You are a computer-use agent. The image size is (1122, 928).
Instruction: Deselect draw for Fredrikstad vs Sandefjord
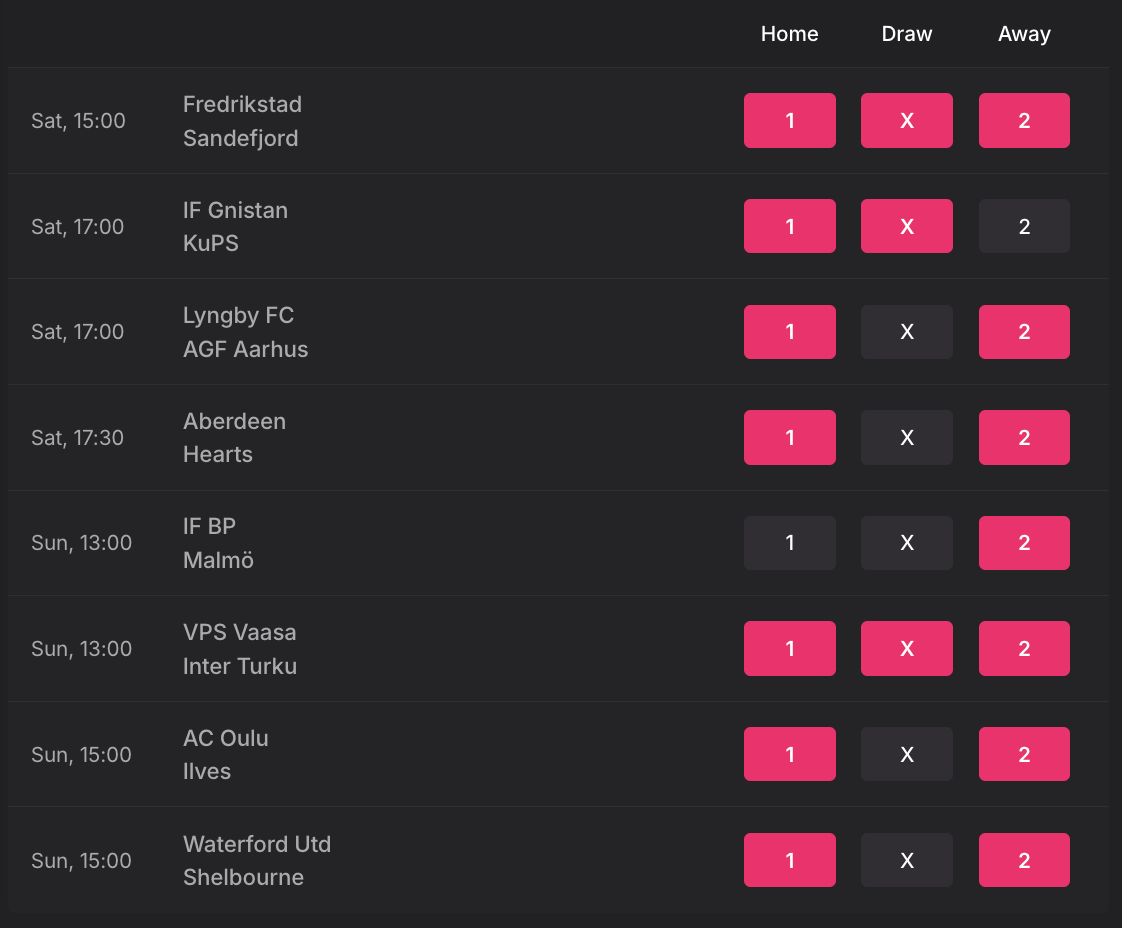tap(907, 120)
